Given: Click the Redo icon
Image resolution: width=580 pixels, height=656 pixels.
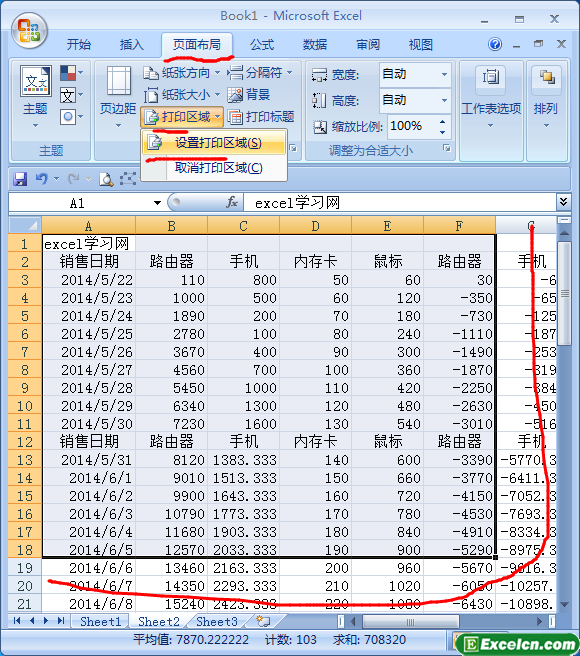Looking at the screenshot, I should 73,179.
